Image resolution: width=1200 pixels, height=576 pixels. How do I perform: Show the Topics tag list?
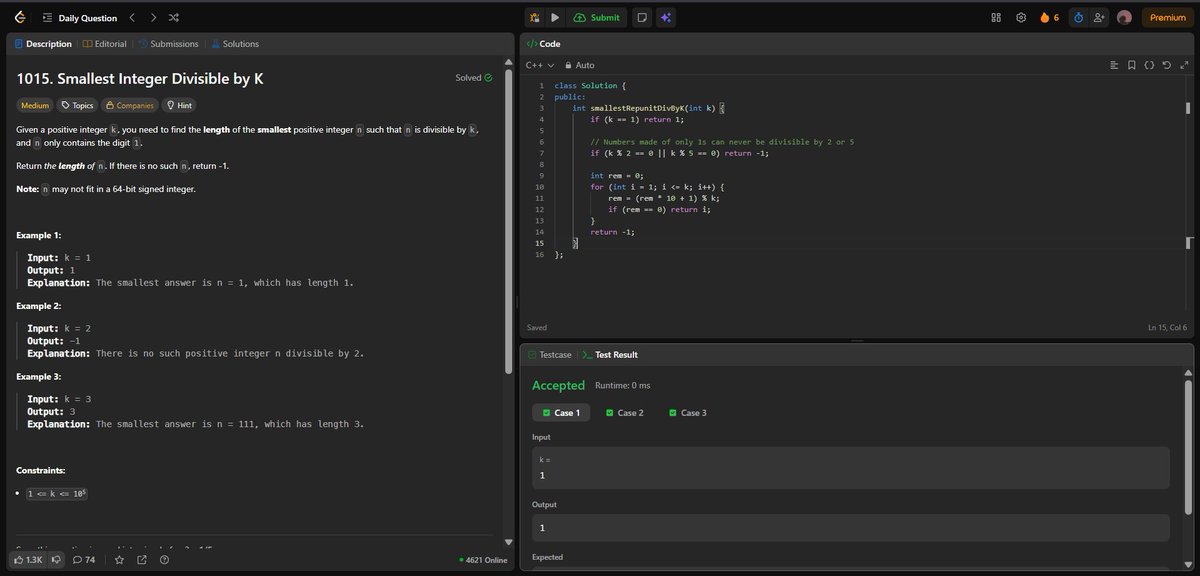click(x=77, y=105)
